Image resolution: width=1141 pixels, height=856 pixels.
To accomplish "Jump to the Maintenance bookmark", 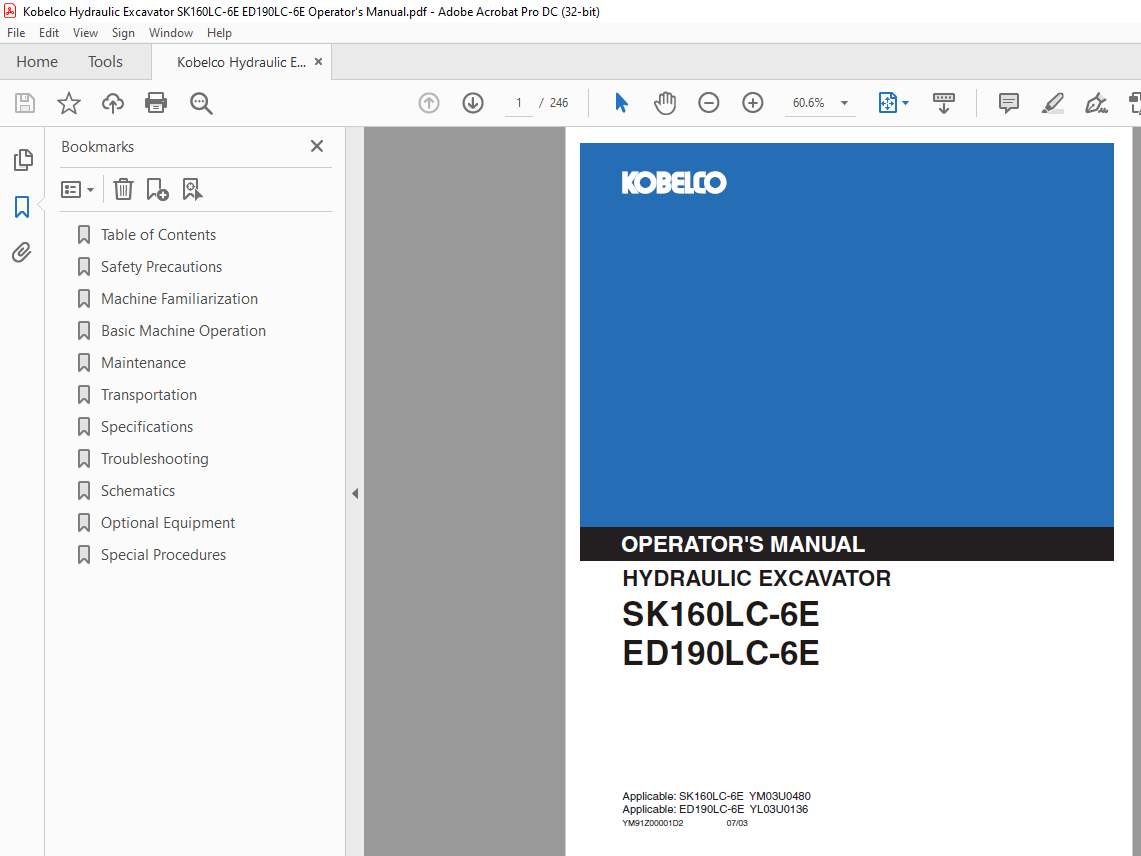I will point(143,363).
